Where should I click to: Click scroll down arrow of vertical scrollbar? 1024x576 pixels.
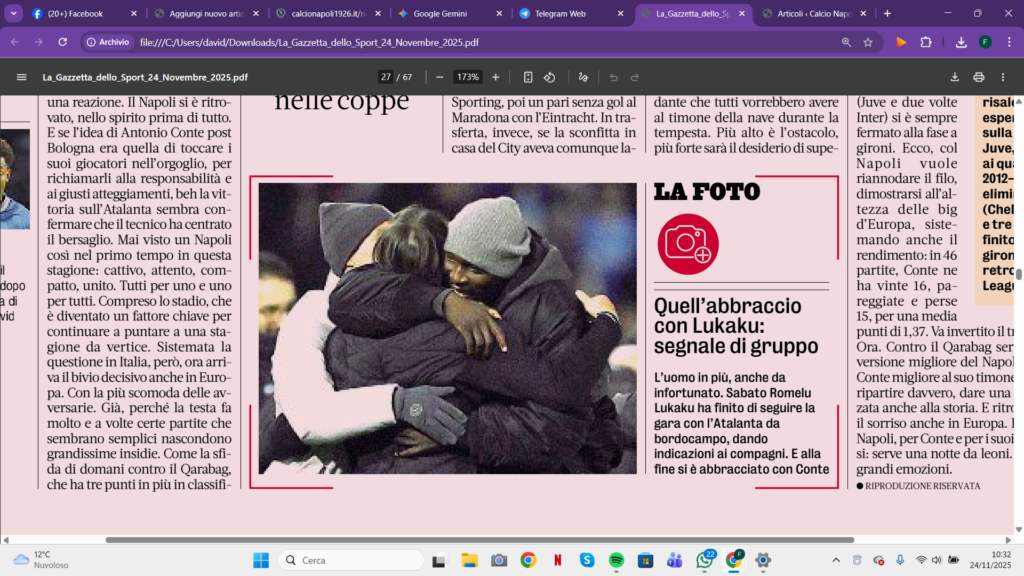(1019, 530)
